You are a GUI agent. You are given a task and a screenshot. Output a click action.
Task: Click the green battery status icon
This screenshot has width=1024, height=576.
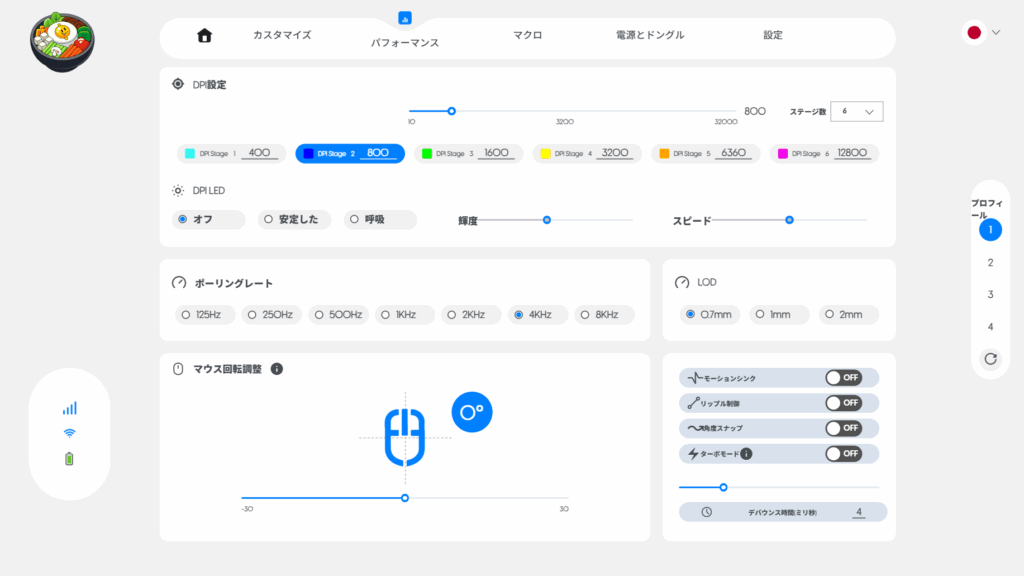(x=70, y=459)
